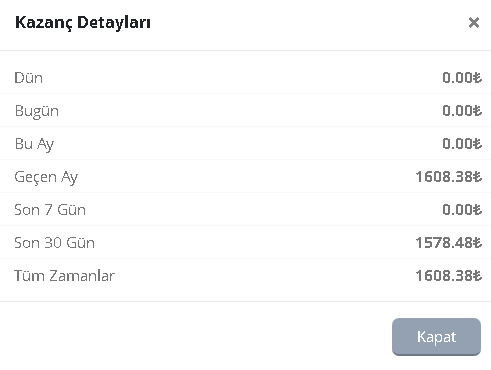The image size is (491, 370).
Task: Select the Son 7 Gün label
Action: 50,210
